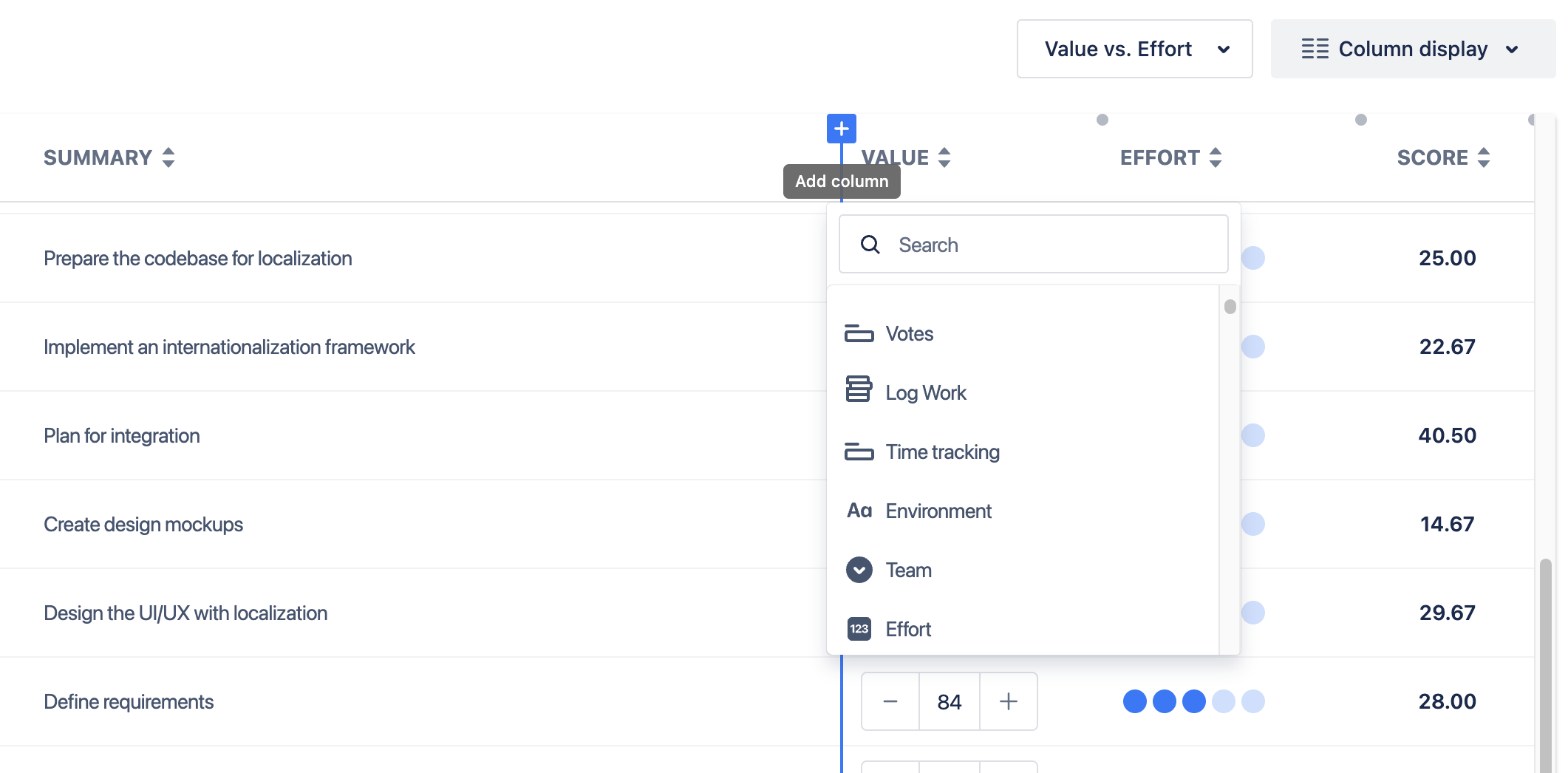Sort by the Score column
Image resolution: width=1568 pixels, height=773 pixels.
(x=1442, y=157)
